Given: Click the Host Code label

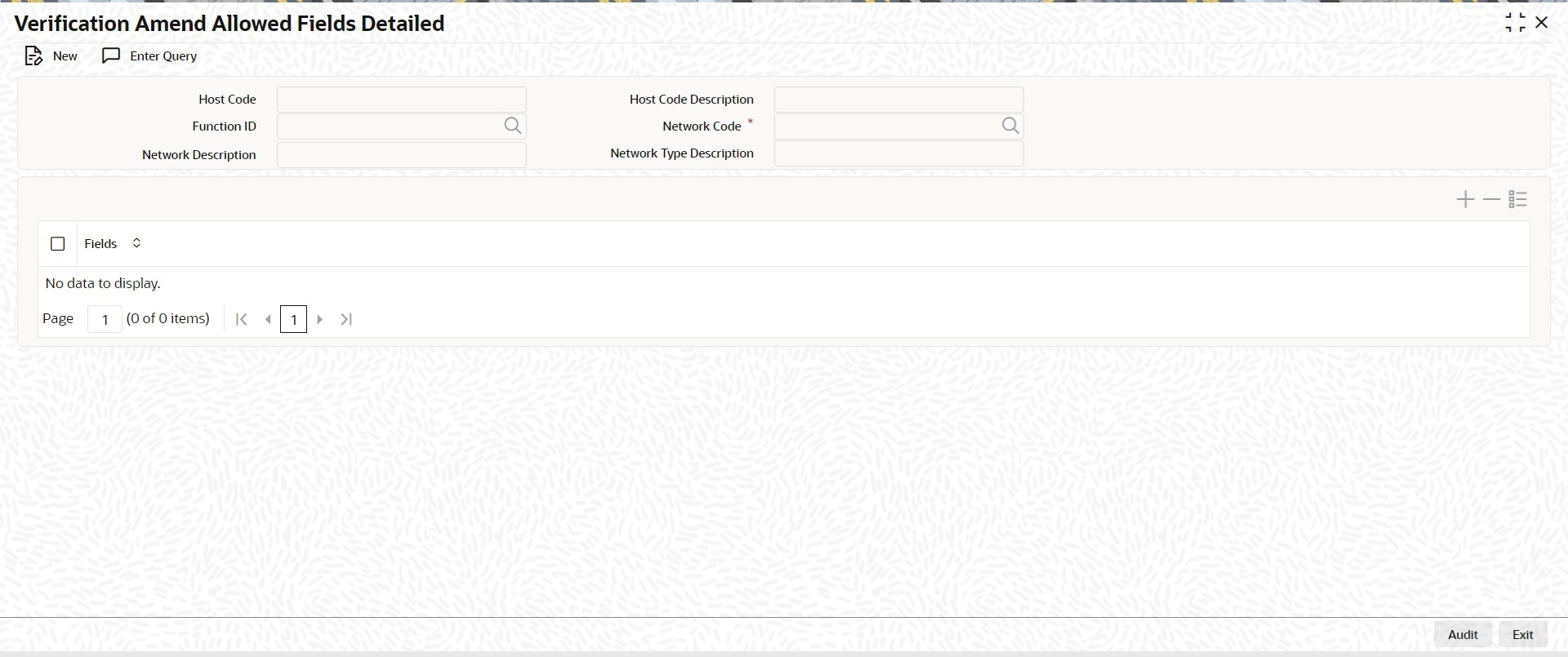Looking at the screenshot, I should [227, 99].
